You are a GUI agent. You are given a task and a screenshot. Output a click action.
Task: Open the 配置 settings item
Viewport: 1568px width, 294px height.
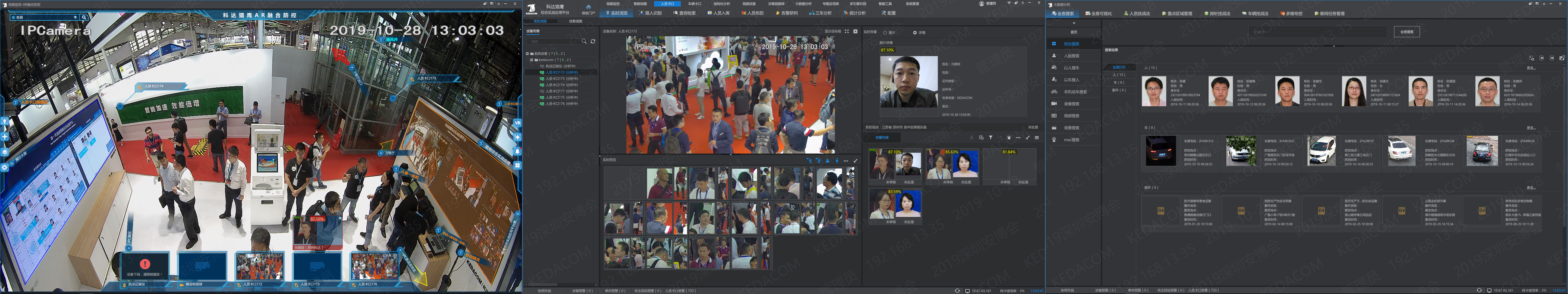point(889,13)
